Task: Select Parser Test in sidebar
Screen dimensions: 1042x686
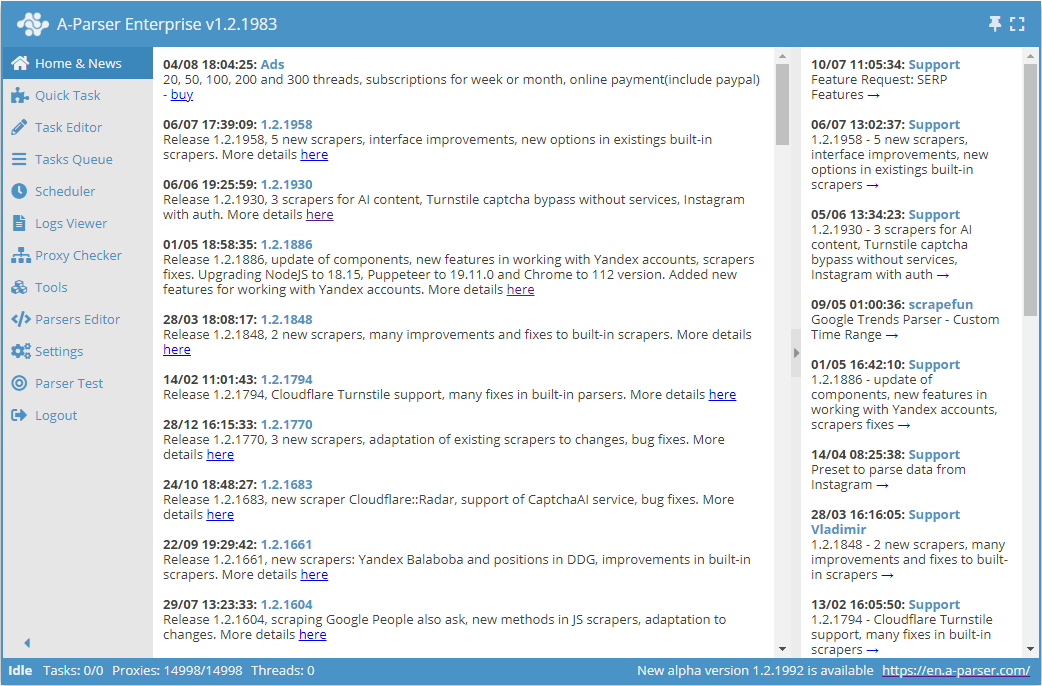Action: (x=68, y=384)
